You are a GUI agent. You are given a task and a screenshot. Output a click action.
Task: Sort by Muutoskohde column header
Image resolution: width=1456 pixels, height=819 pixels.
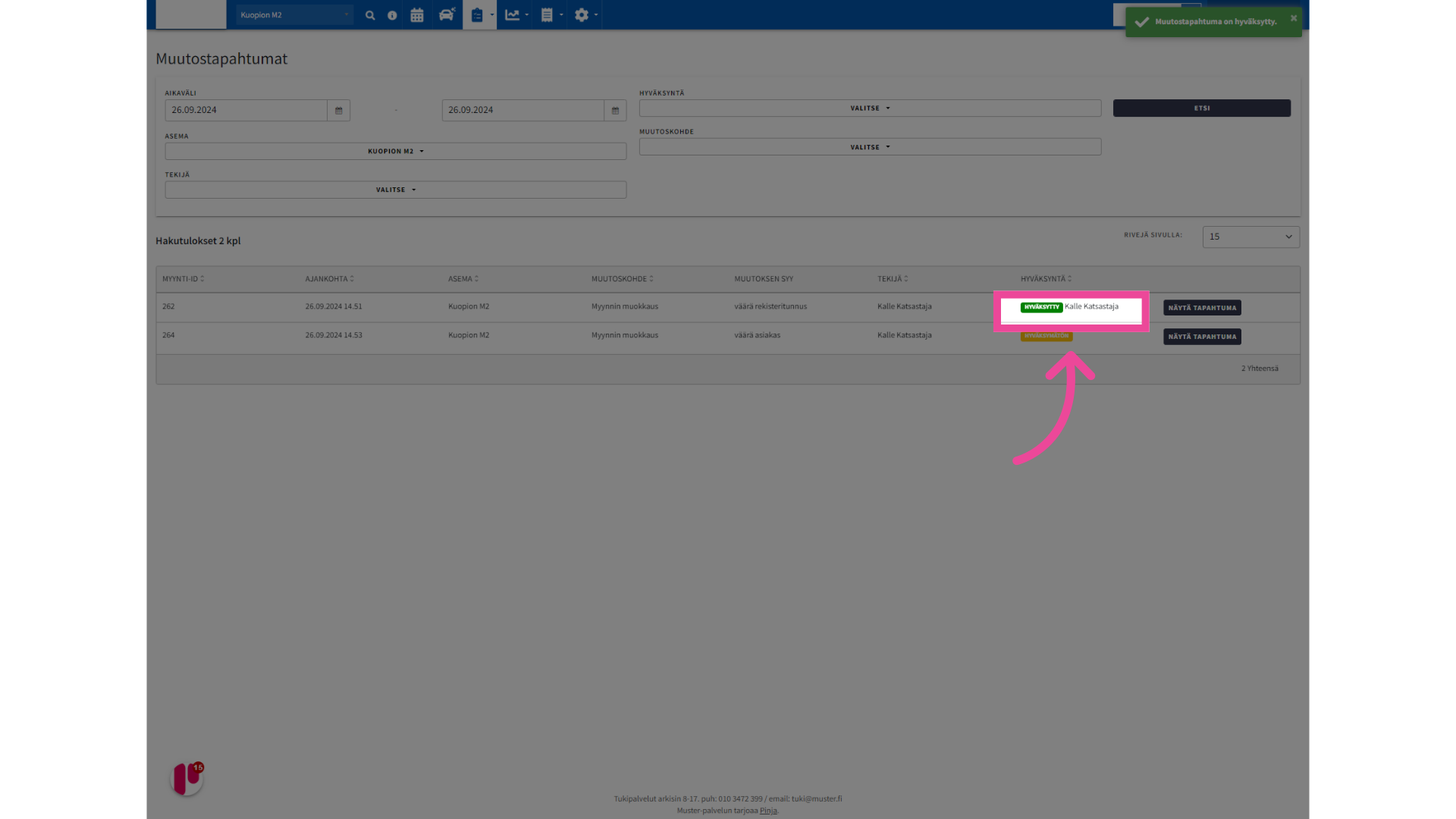click(x=622, y=279)
